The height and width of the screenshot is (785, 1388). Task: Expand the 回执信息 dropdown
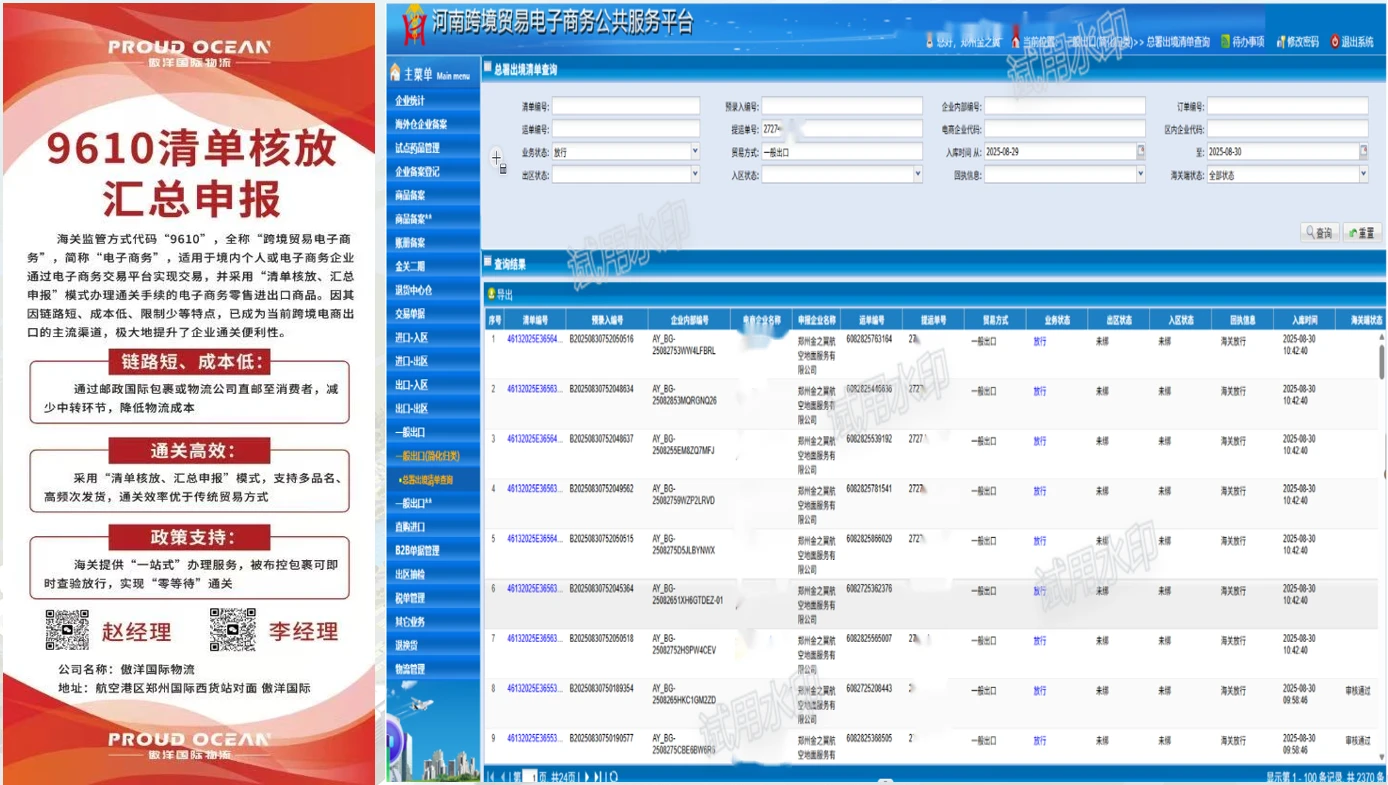[x=1140, y=174]
